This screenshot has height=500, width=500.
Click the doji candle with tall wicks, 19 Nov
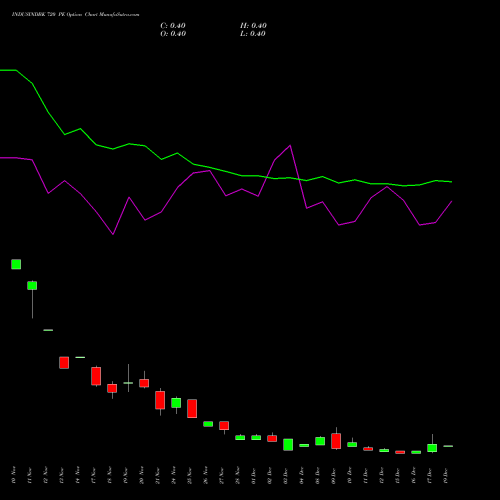click(128, 383)
